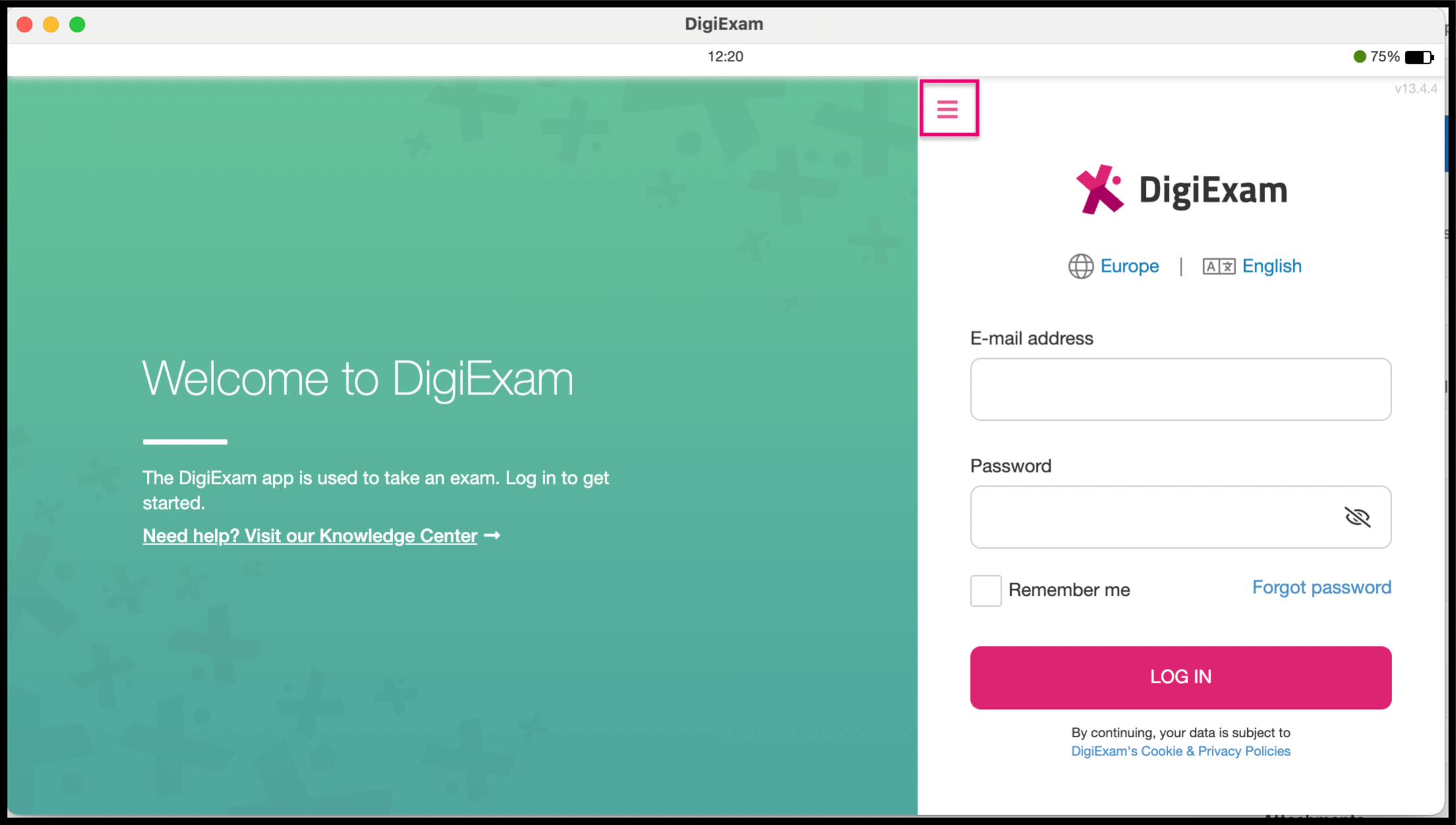The image size is (1456, 825).
Task: Click the 75% battery percentage
Action: point(1385,57)
